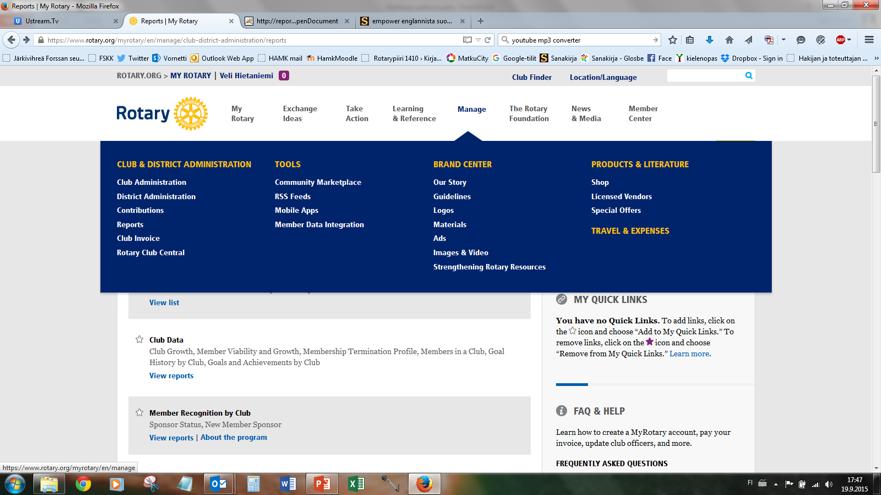The width and height of the screenshot is (881, 495).
Task: Open Club Invoice link
Action: (138, 238)
